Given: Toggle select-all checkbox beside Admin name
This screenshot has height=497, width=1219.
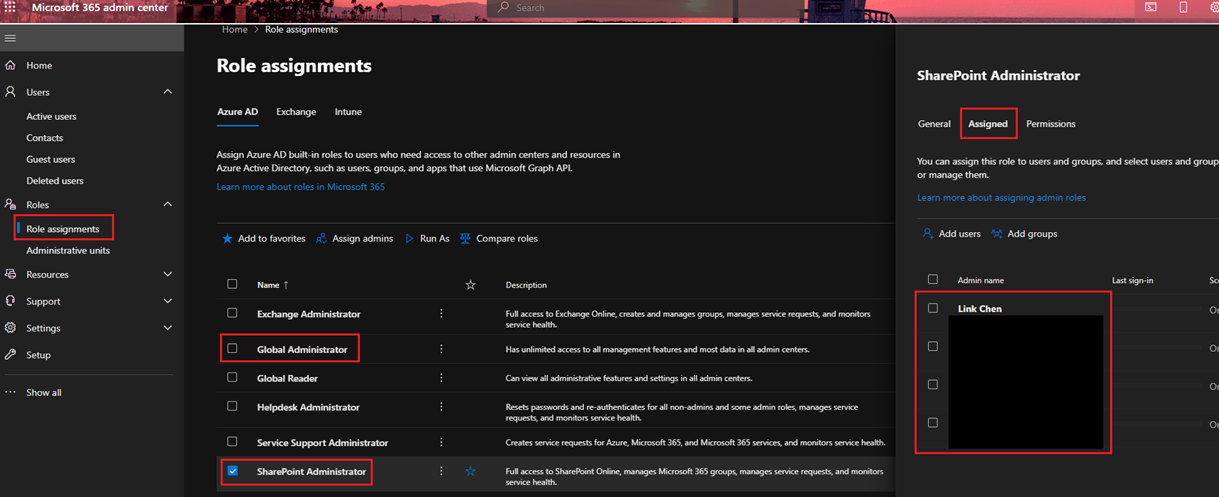Looking at the screenshot, I should pyautogui.click(x=933, y=280).
